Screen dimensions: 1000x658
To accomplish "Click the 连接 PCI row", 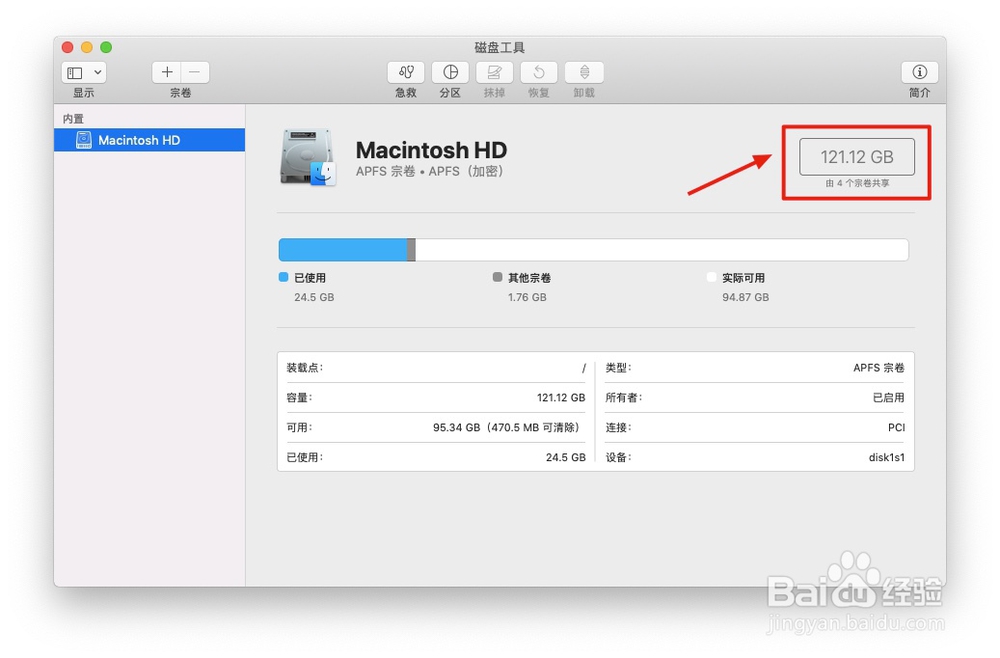I will point(754,427).
